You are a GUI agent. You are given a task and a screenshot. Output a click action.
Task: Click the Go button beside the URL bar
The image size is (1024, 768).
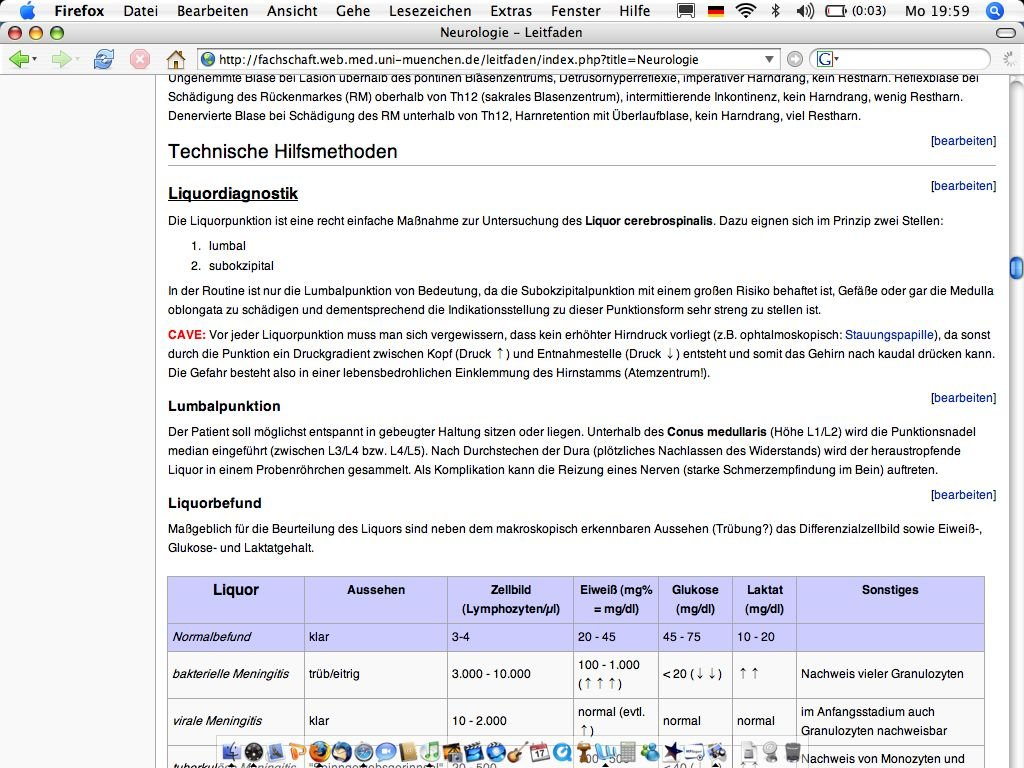click(x=795, y=59)
